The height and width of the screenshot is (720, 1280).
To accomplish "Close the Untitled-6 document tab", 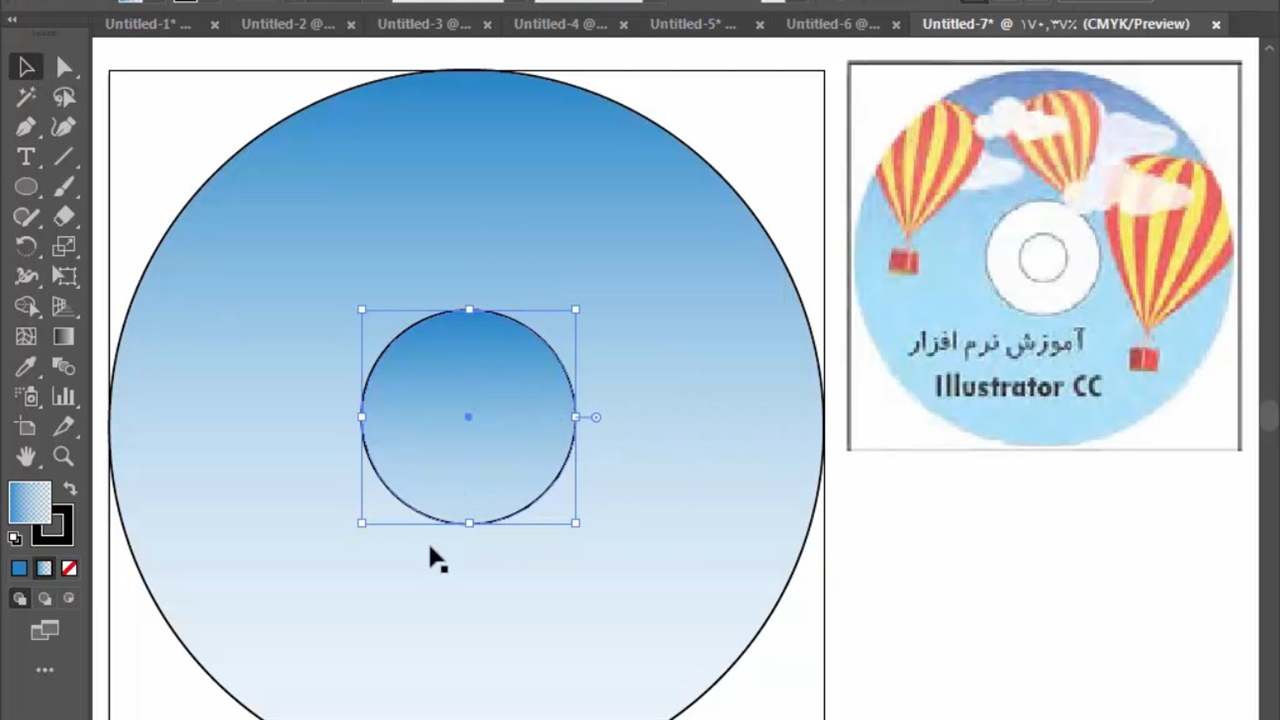I will tap(896, 25).
